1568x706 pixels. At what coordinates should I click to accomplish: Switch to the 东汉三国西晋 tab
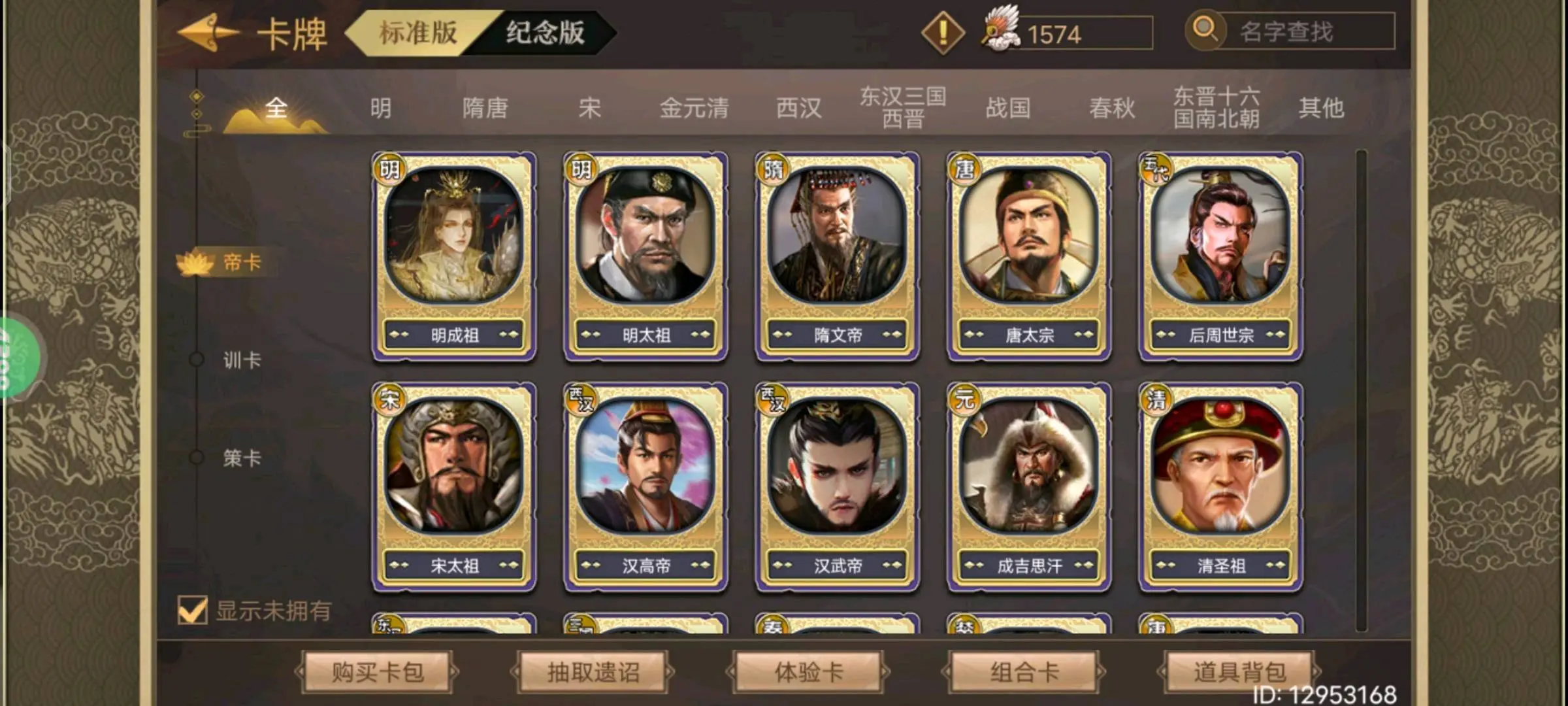903,107
